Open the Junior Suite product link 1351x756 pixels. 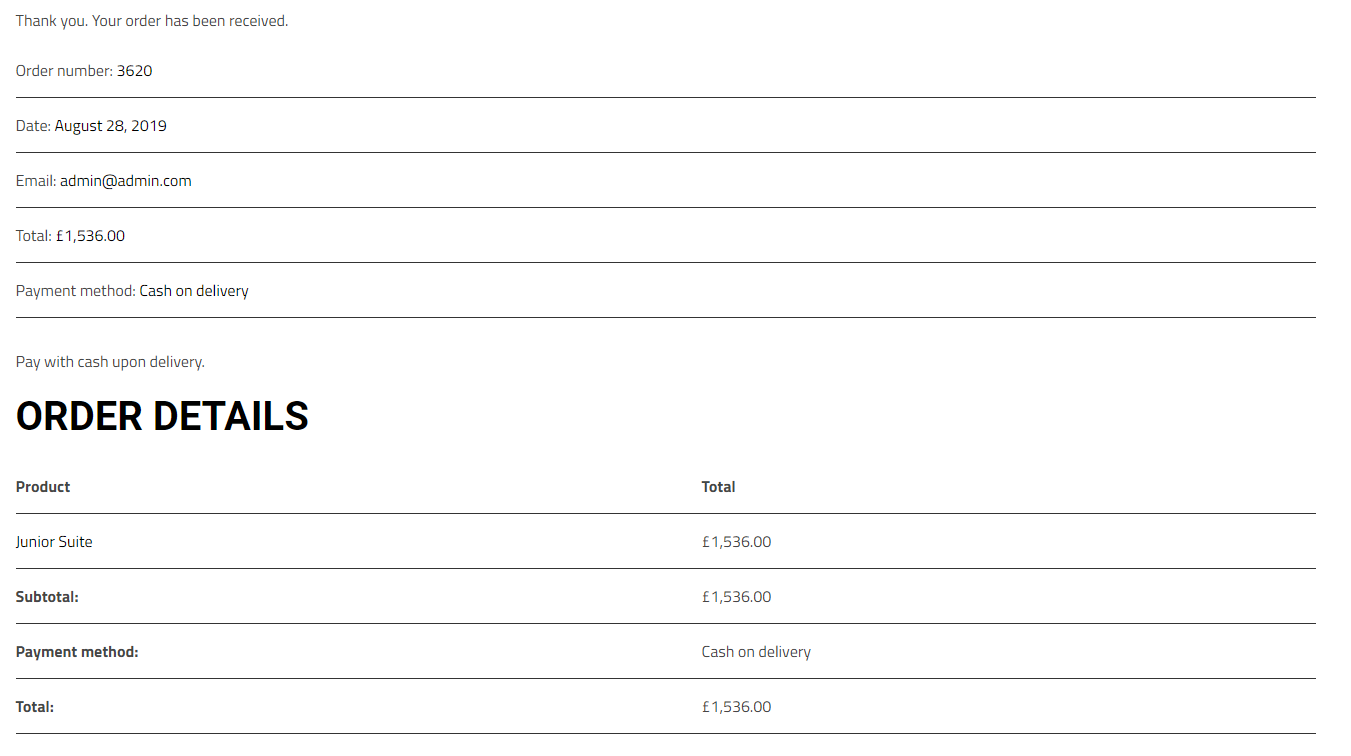[x=54, y=542]
